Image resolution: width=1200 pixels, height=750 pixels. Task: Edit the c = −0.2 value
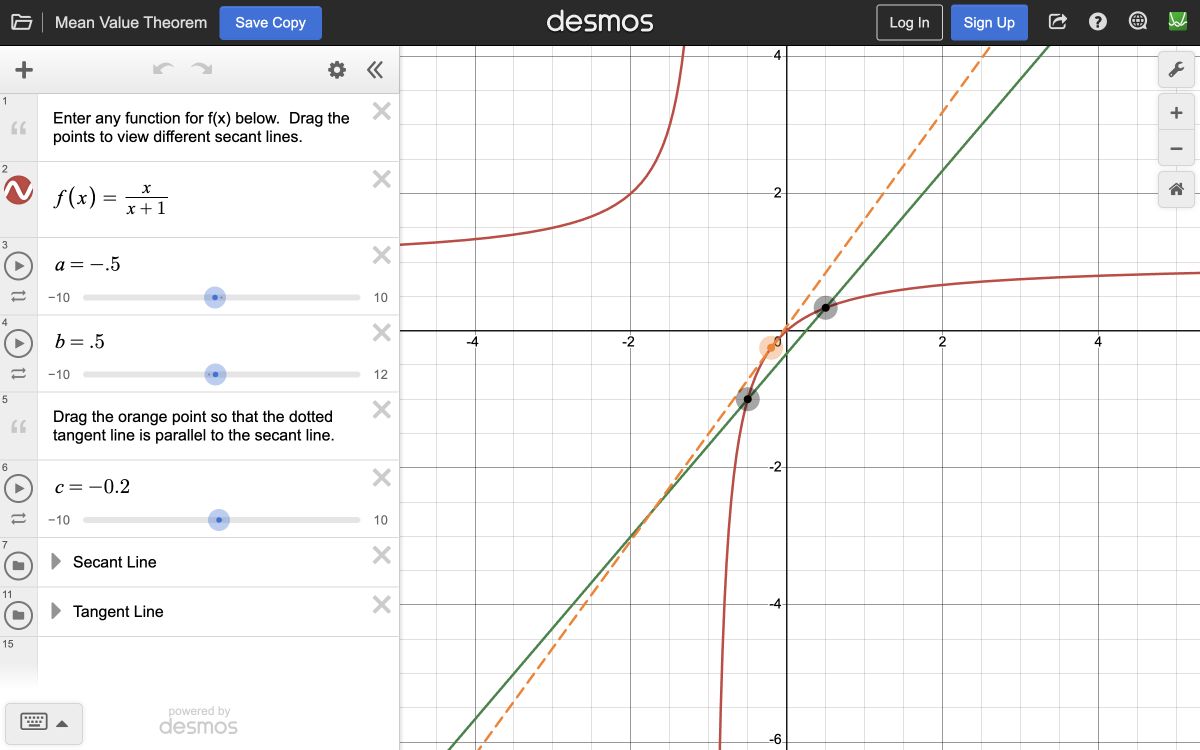[92, 487]
